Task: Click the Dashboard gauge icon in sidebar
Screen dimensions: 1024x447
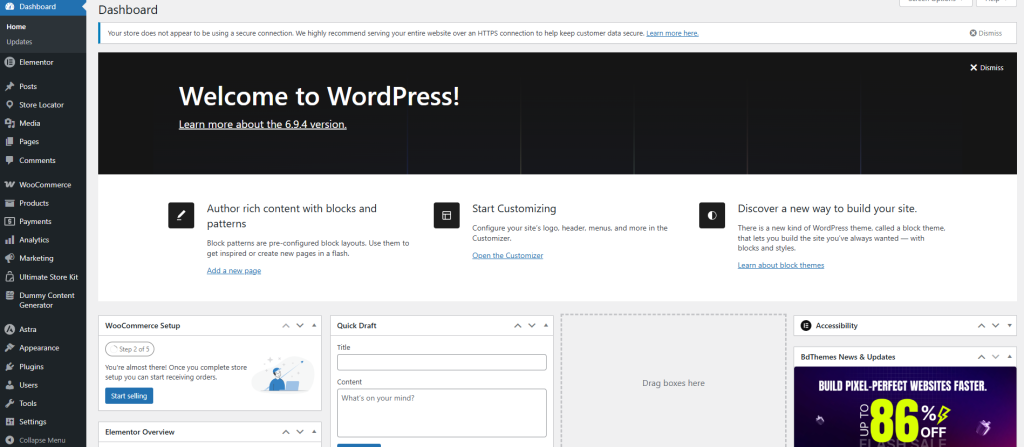Action: [x=9, y=7]
